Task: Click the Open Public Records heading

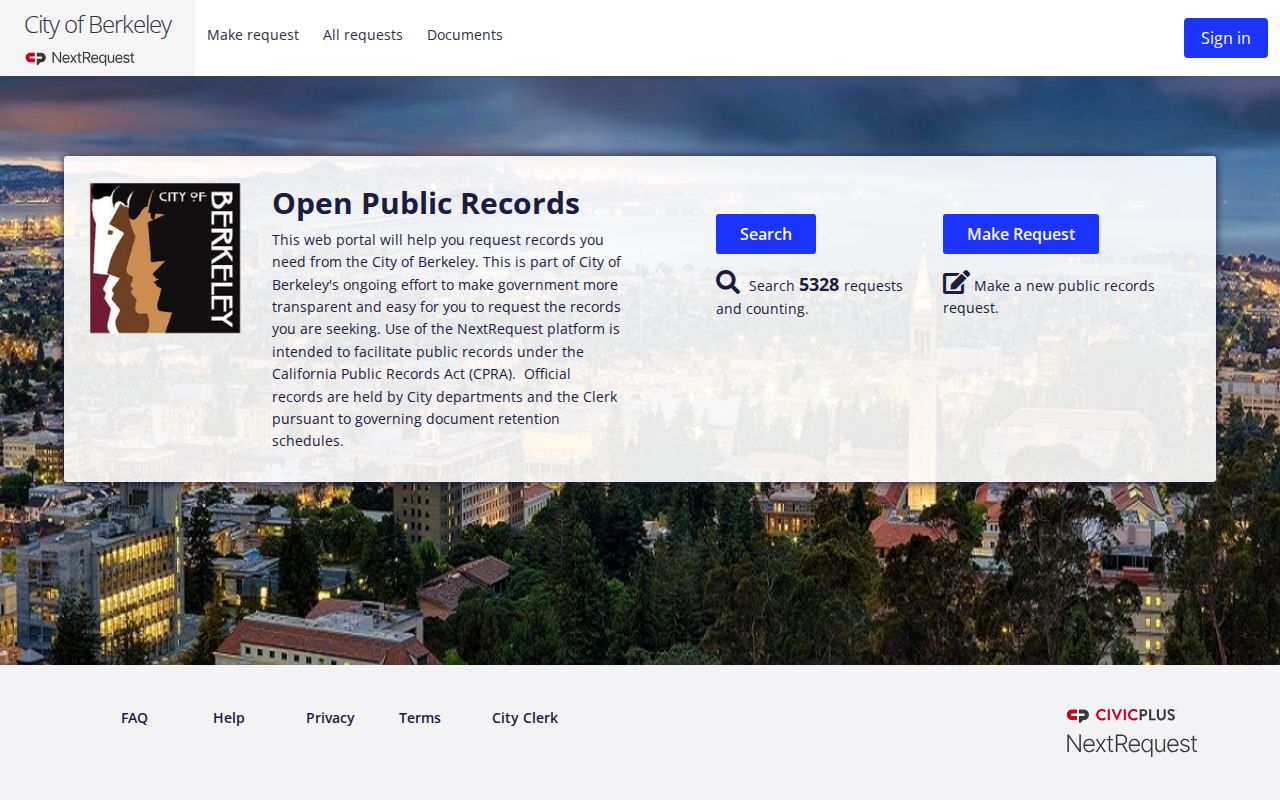Action: [426, 203]
